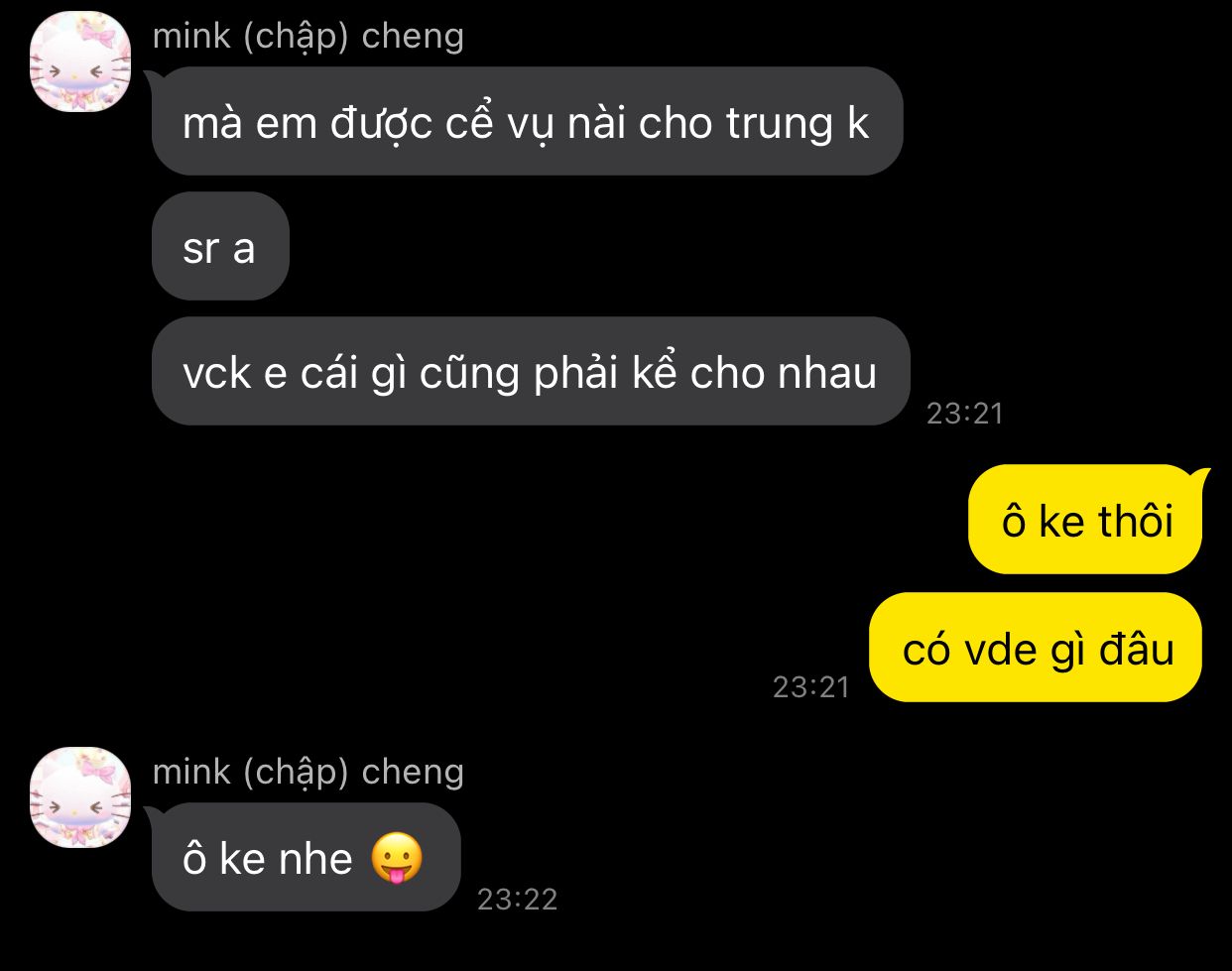Select the yellow 'có vde gì đâu' bubble
The width and height of the screenshot is (1232, 971).
pos(1036,647)
